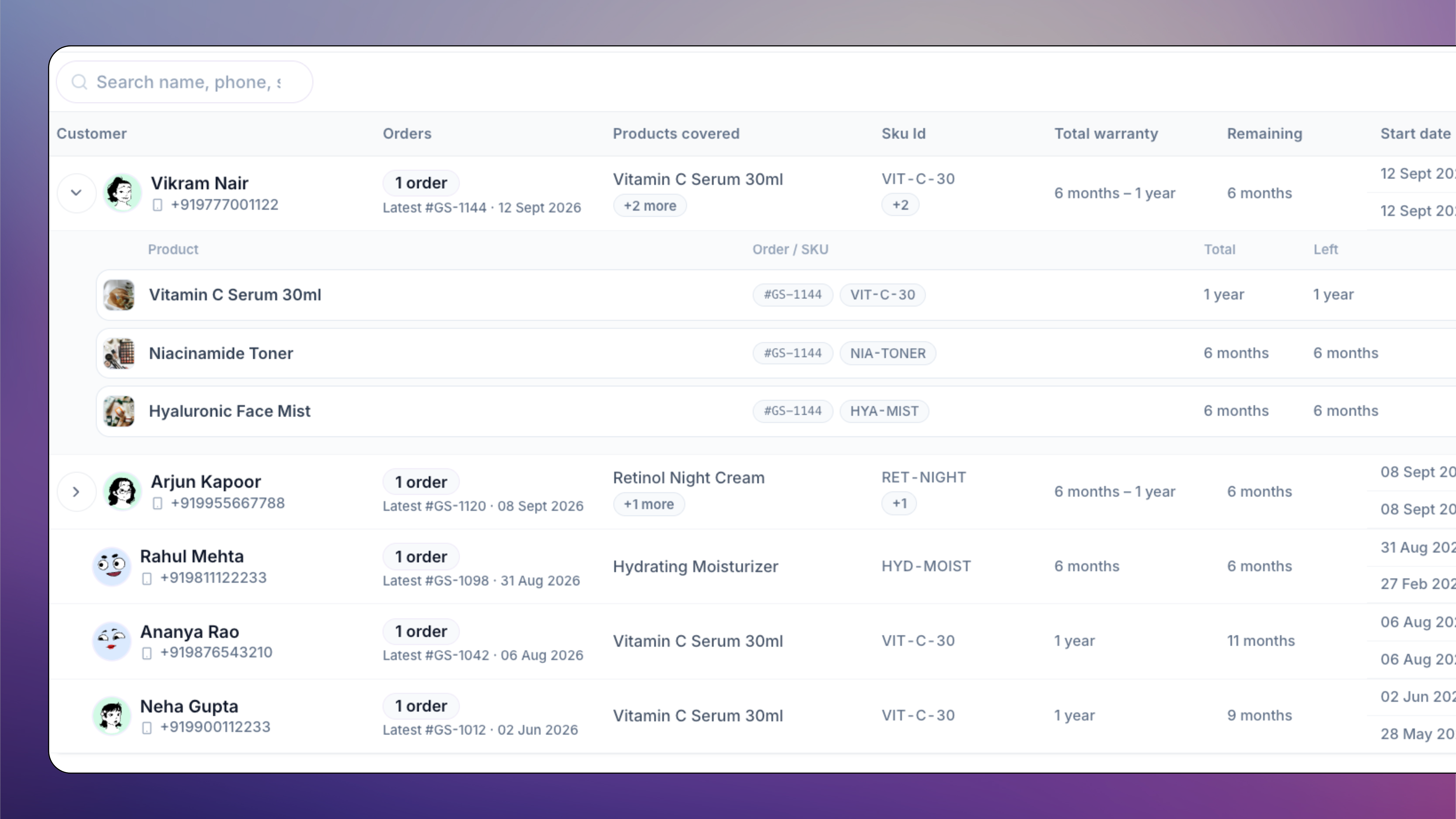Click the VIT-C-30 SKU chip in details
The image size is (1456, 819).
click(882, 295)
